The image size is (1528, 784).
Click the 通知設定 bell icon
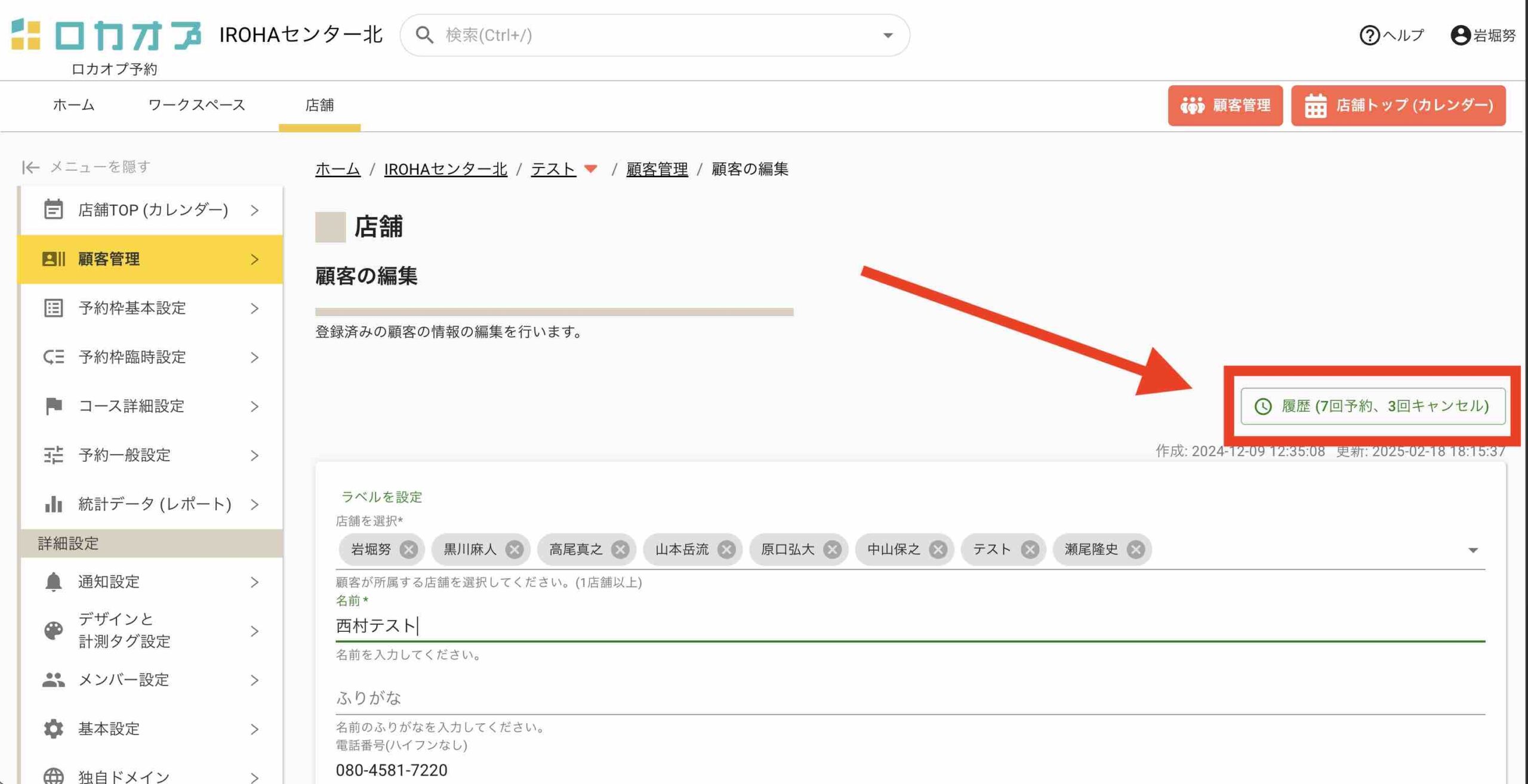[53, 582]
